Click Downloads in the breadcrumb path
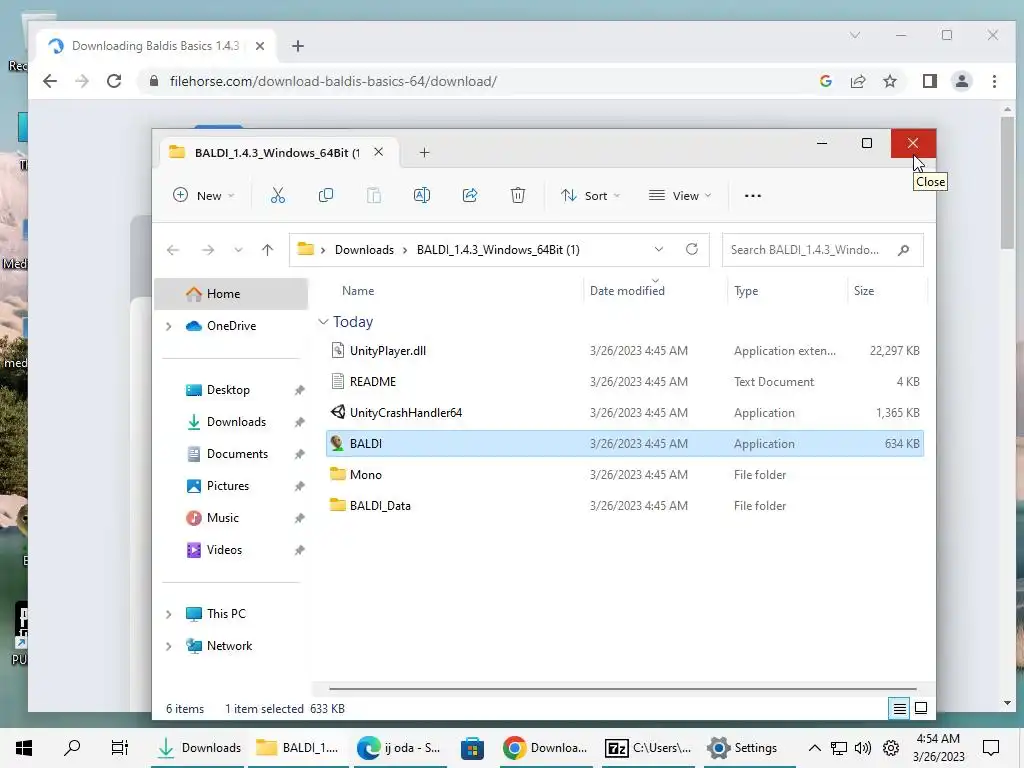1024x768 pixels. 364,249
